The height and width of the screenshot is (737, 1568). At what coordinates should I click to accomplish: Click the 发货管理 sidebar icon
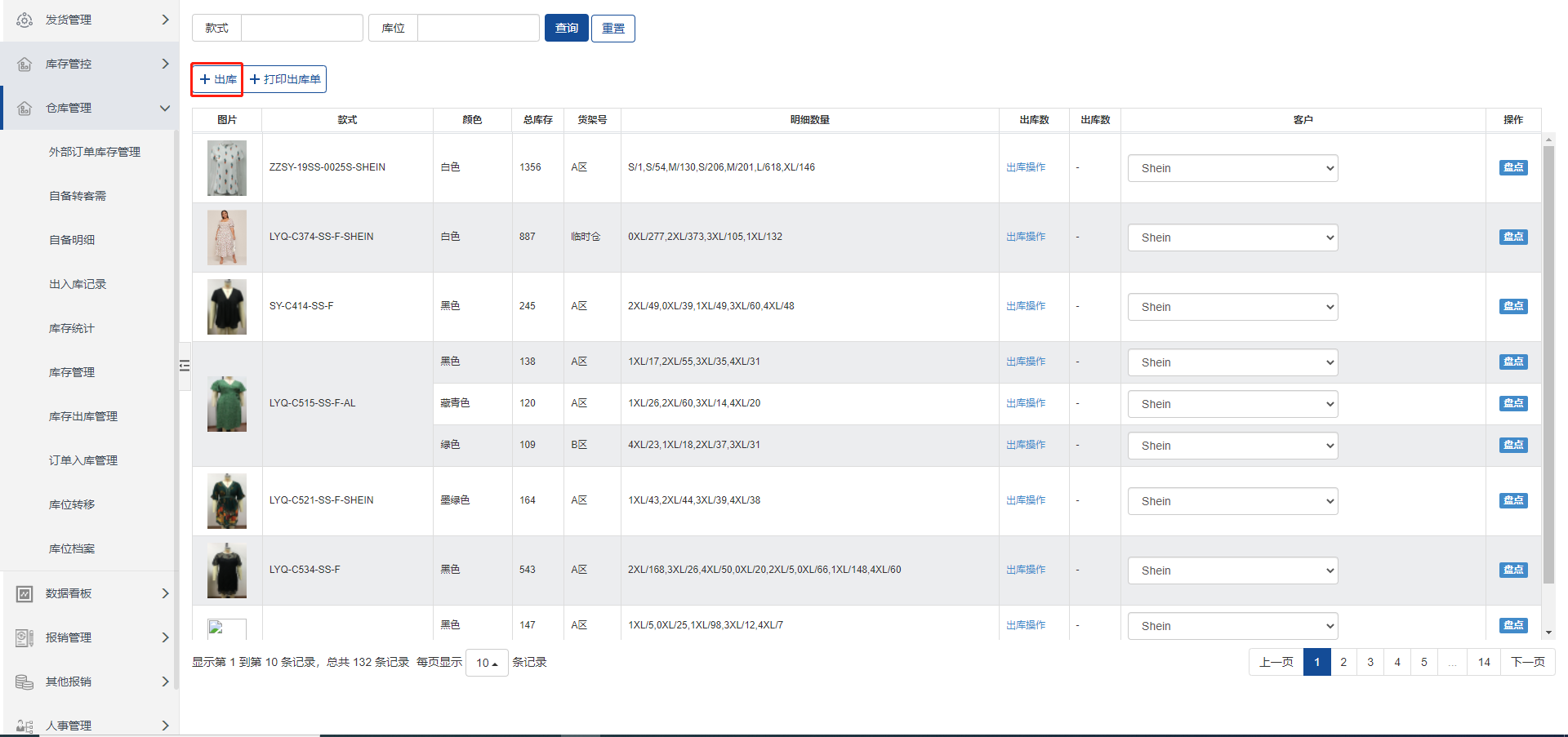coord(24,20)
